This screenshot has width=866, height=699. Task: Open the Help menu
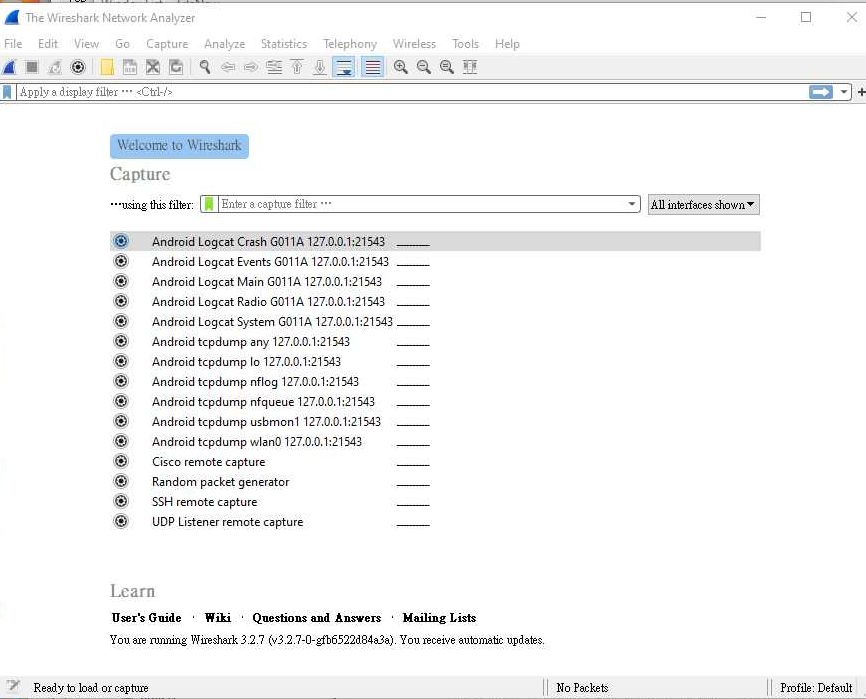507,44
